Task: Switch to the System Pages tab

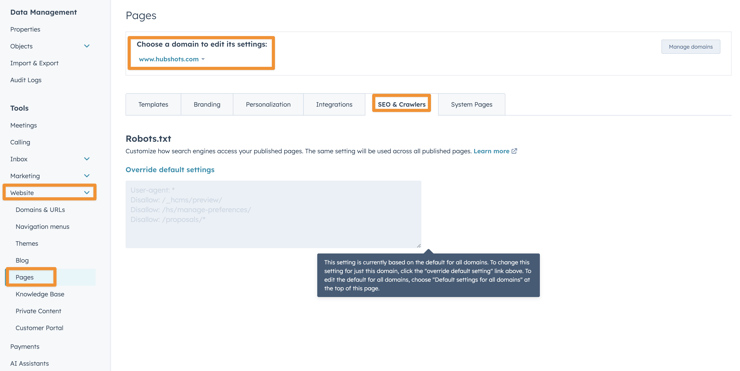Action: (471, 104)
